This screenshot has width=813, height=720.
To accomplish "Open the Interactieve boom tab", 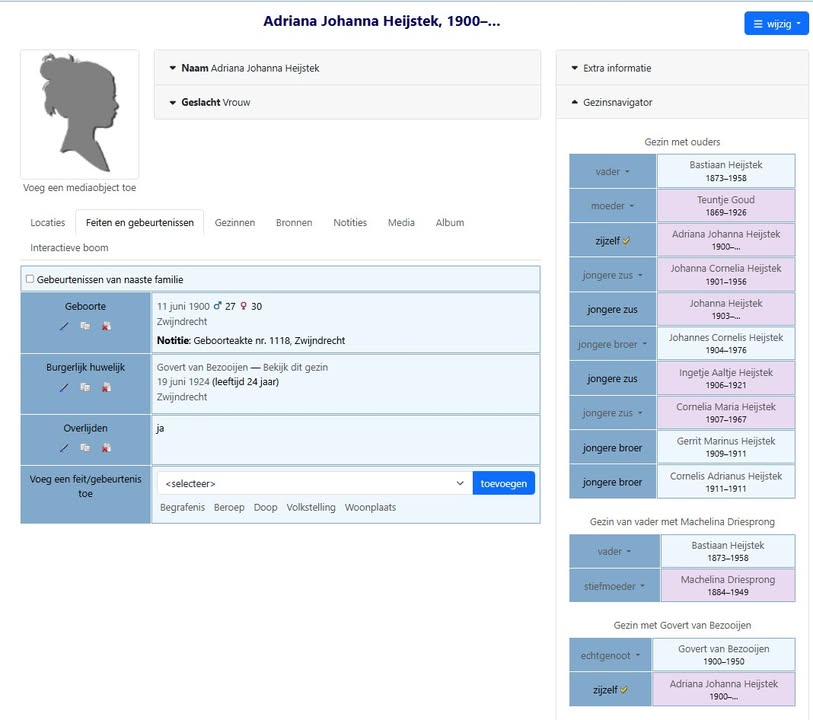I will coord(69,248).
